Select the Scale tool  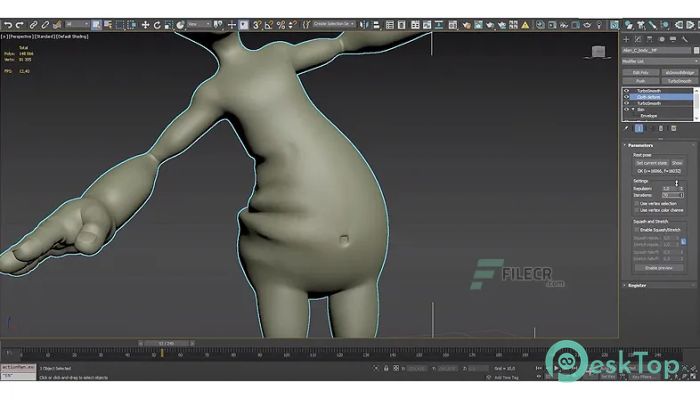coord(168,25)
